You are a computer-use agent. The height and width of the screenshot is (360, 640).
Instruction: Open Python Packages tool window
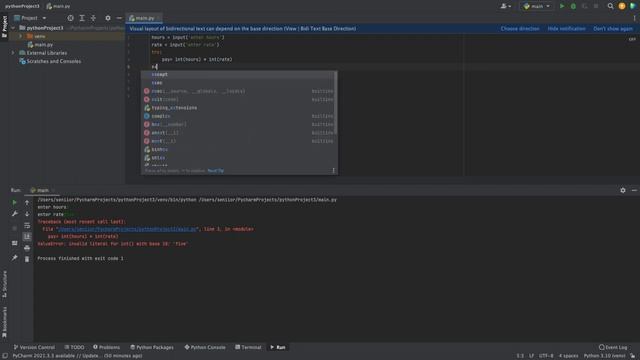point(152,347)
